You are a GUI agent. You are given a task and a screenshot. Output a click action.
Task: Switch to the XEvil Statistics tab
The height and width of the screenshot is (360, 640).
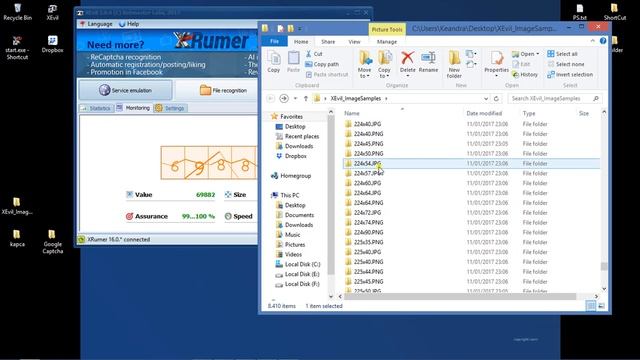96,108
